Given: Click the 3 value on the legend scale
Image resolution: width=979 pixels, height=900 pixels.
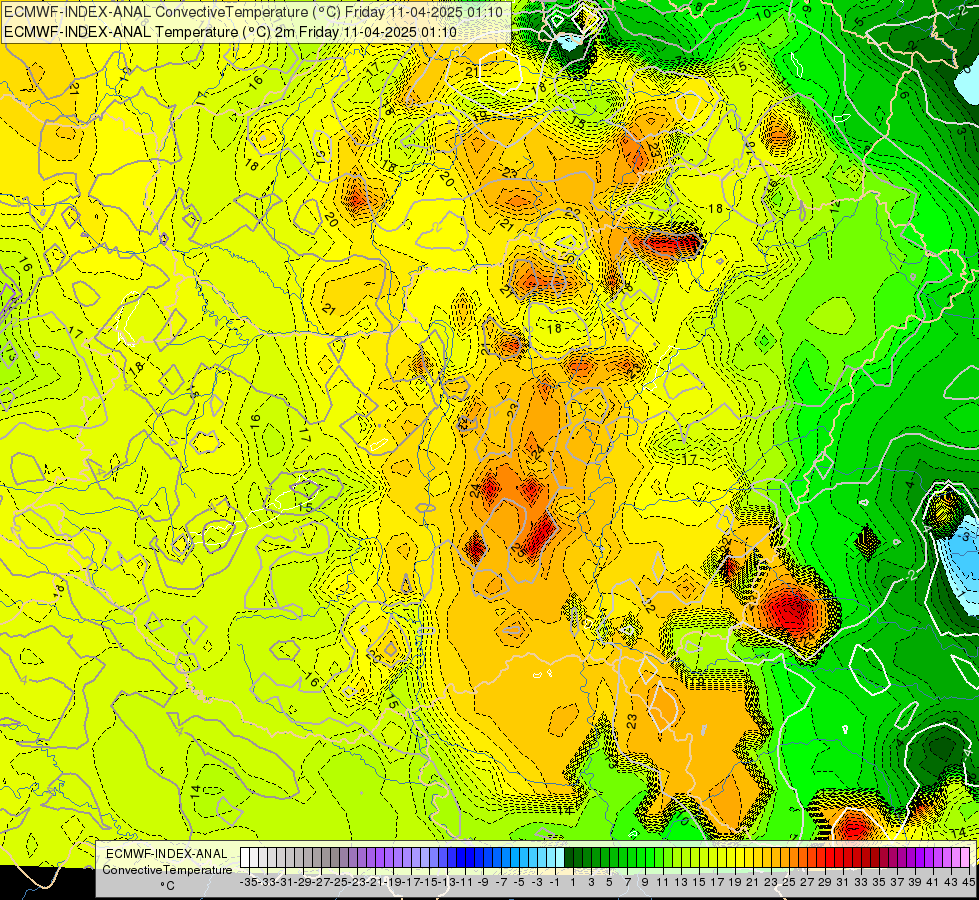Looking at the screenshot, I should [x=591, y=883].
